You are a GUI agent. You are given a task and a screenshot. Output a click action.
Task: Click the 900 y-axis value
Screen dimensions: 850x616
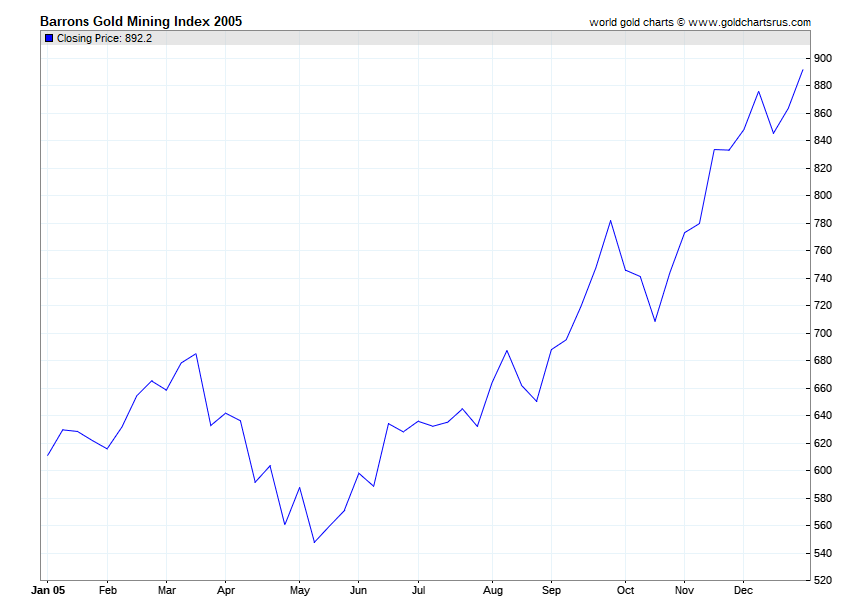[822, 58]
